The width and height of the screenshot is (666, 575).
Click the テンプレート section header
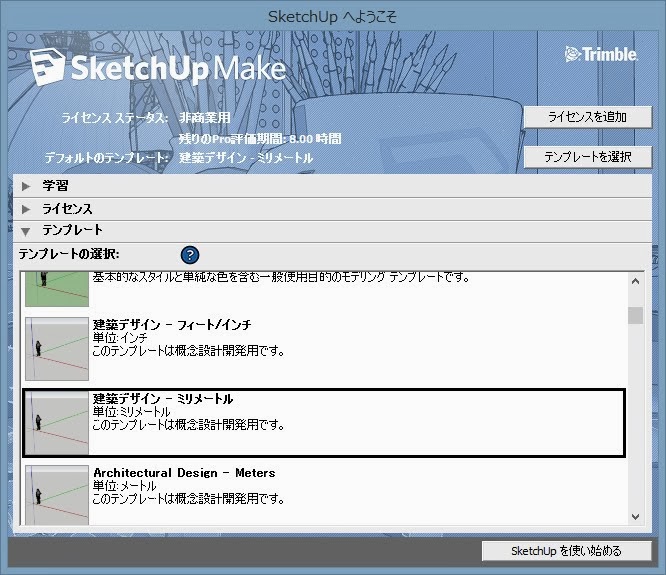(x=333, y=231)
